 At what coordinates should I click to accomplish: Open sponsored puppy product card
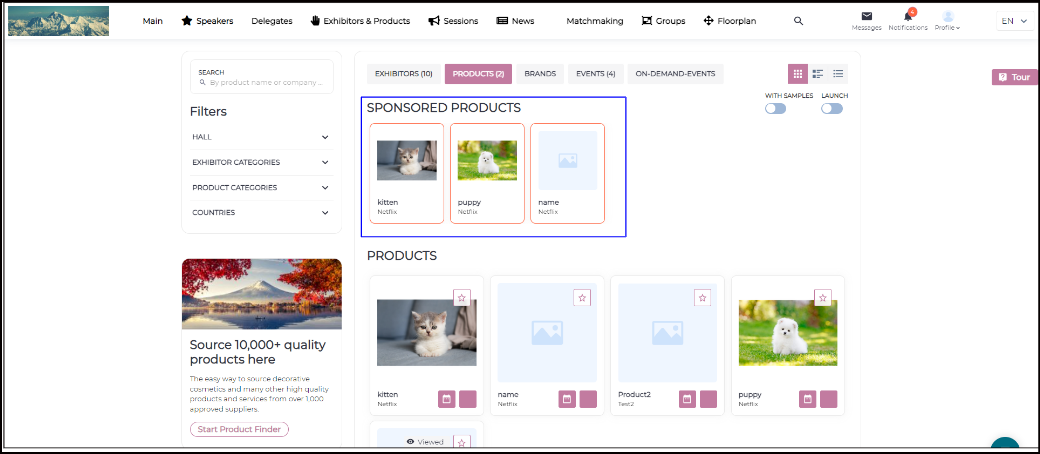[488, 173]
